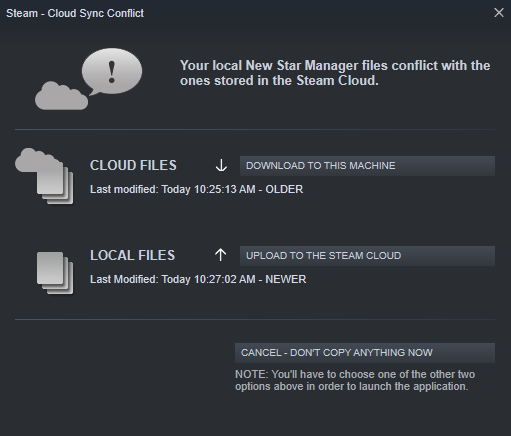
Task: Click the local files stack icon
Action: (x=55, y=273)
